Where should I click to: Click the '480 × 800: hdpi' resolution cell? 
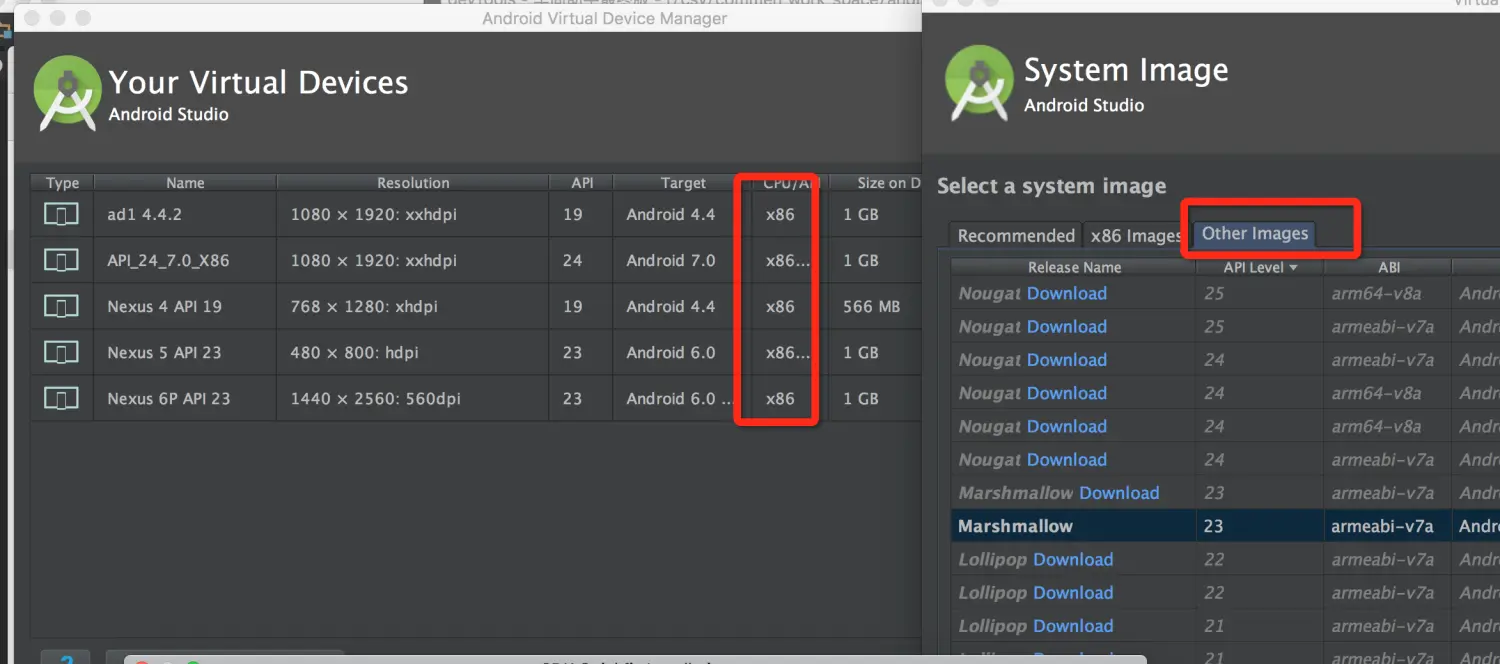[x=356, y=353]
